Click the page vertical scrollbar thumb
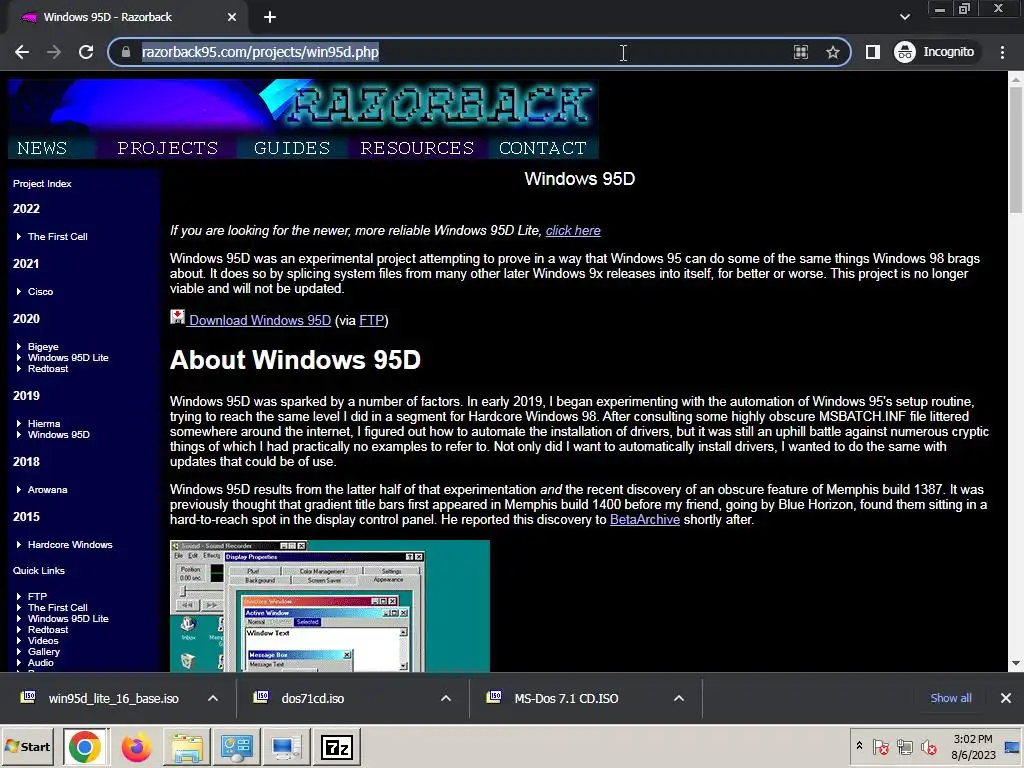This screenshot has height=768, width=1024. (1016, 150)
